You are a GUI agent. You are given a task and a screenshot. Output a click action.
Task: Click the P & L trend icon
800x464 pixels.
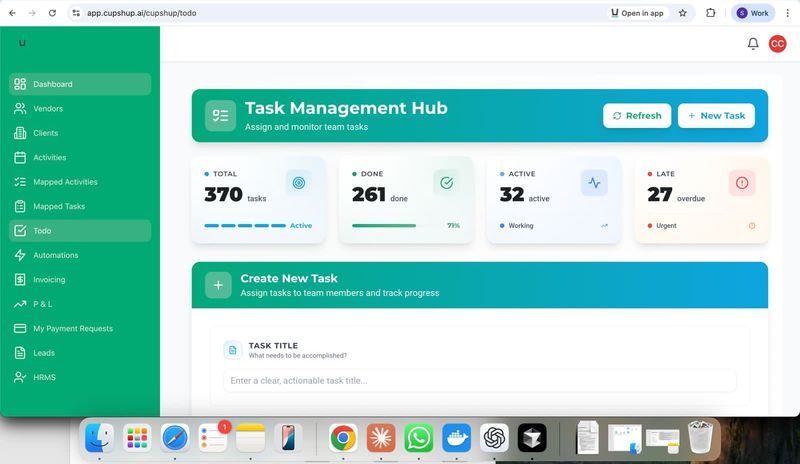tap(20, 304)
